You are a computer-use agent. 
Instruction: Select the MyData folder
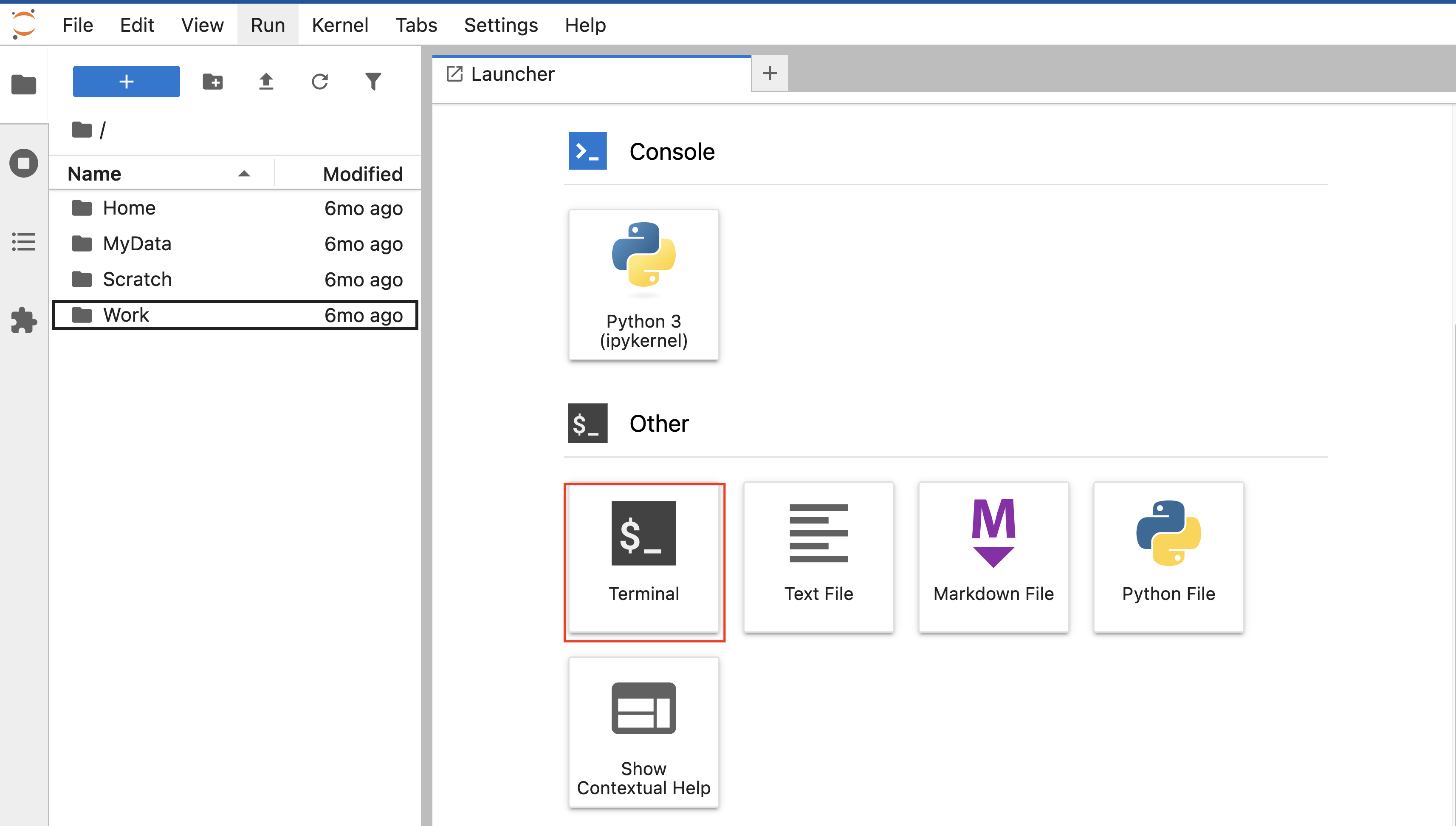click(x=137, y=244)
